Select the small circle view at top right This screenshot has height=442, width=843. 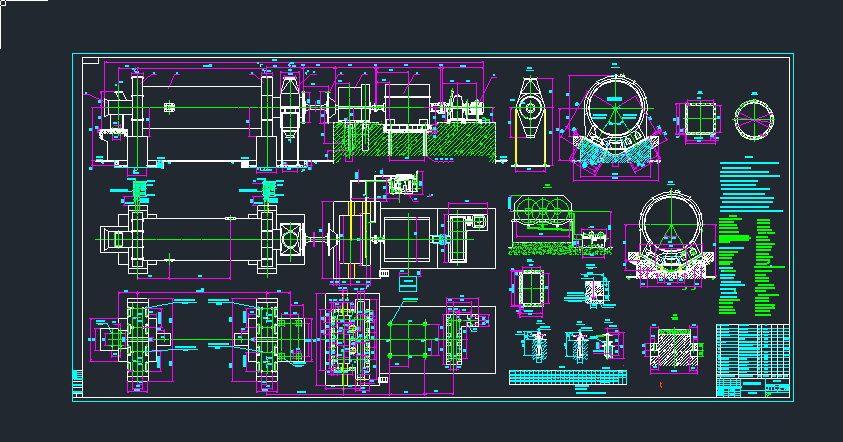click(x=755, y=120)
